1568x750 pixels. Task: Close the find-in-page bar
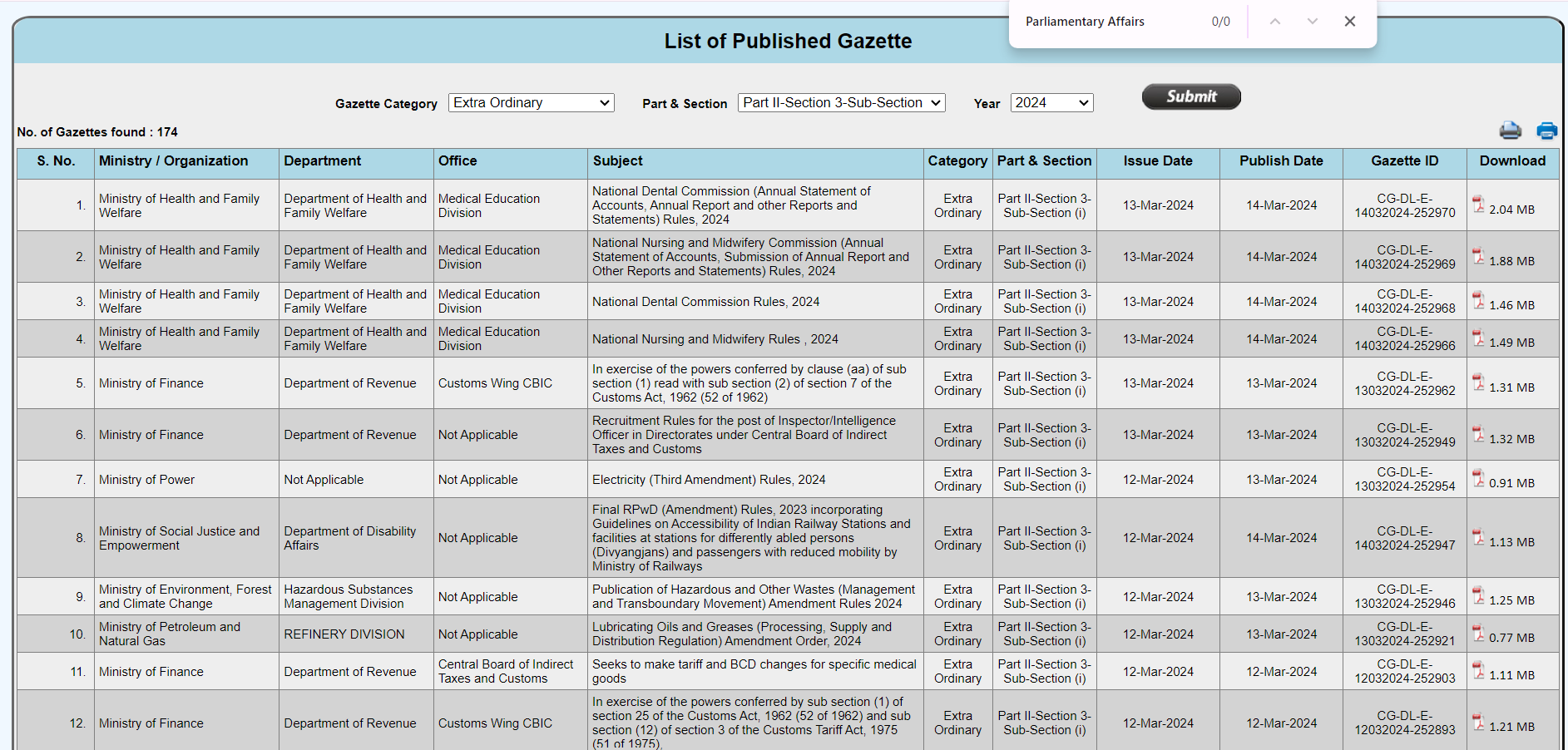(1349, 22)
